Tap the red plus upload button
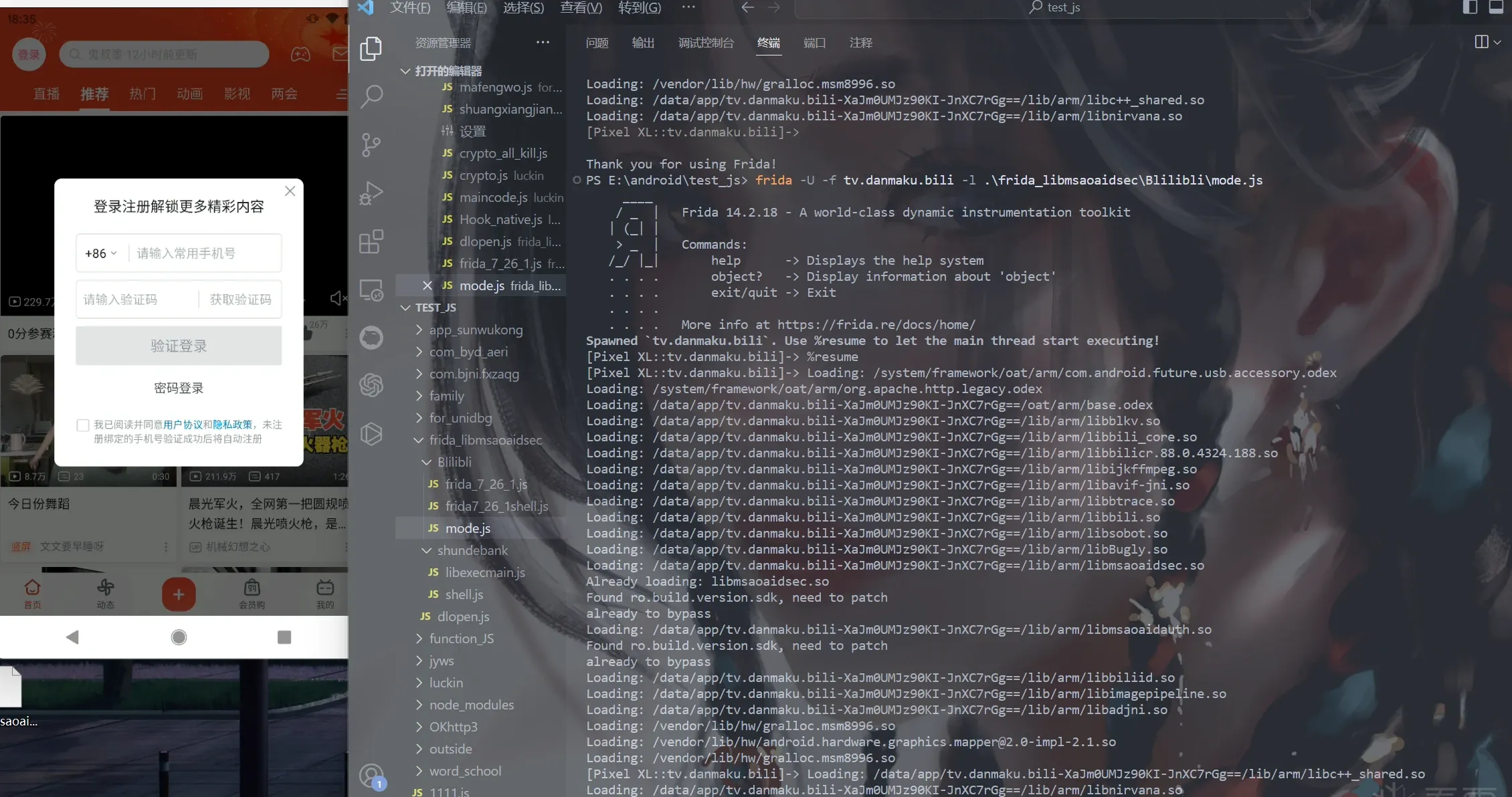The width and height of the screenshot is (1512, 797). [179, 594]
